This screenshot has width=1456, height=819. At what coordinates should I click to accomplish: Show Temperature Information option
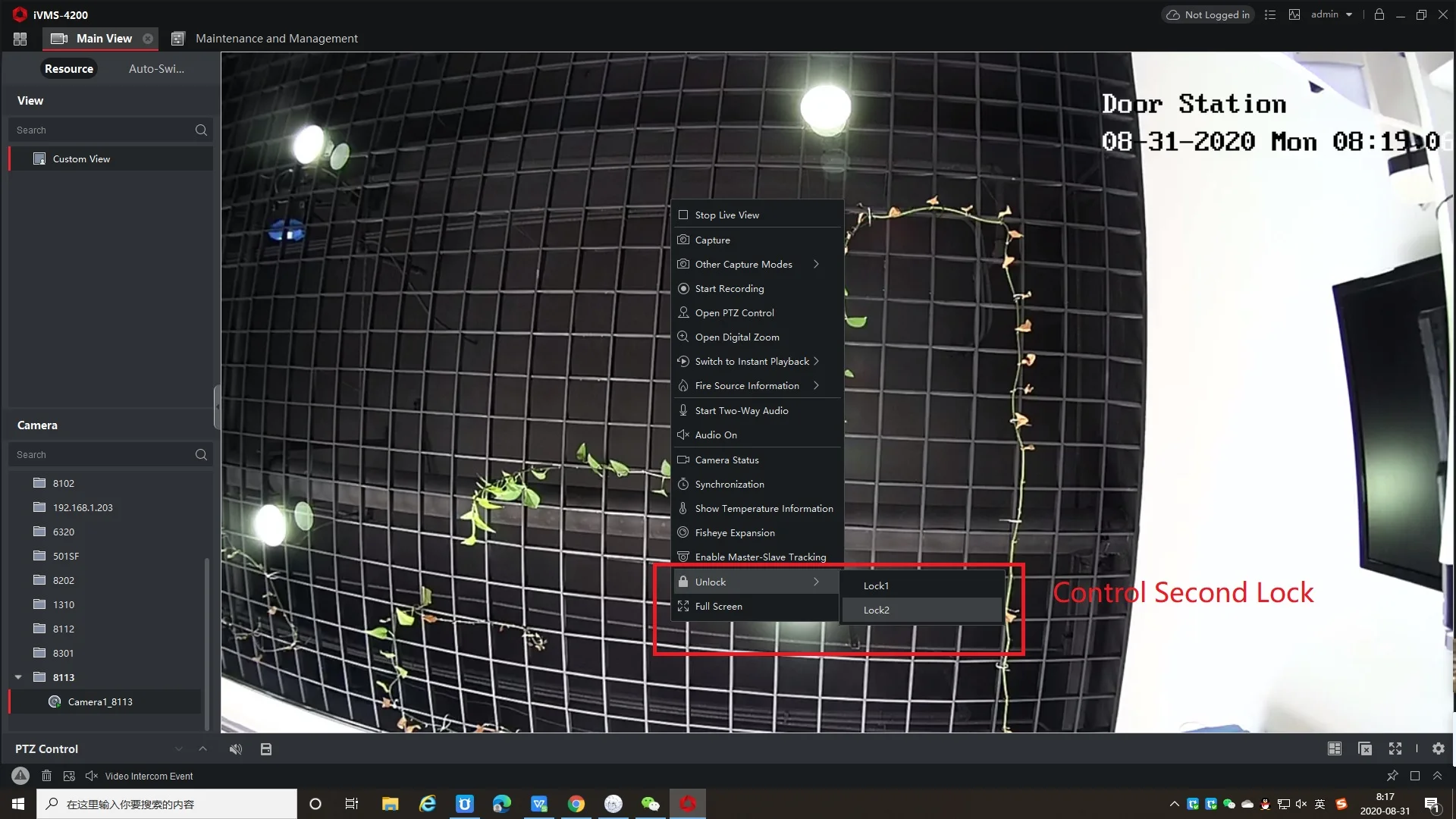click(758, 509)
